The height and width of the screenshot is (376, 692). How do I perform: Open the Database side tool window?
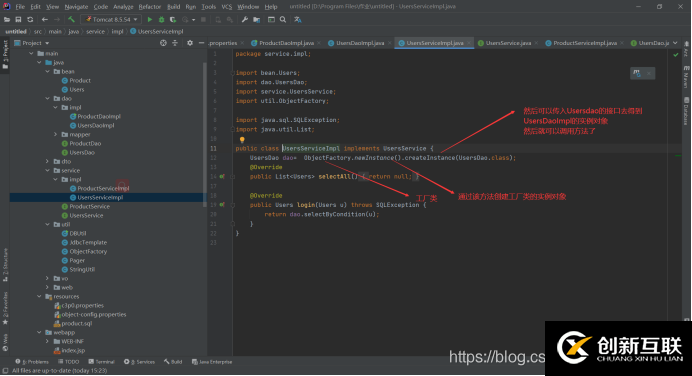(x=686, y=111)
